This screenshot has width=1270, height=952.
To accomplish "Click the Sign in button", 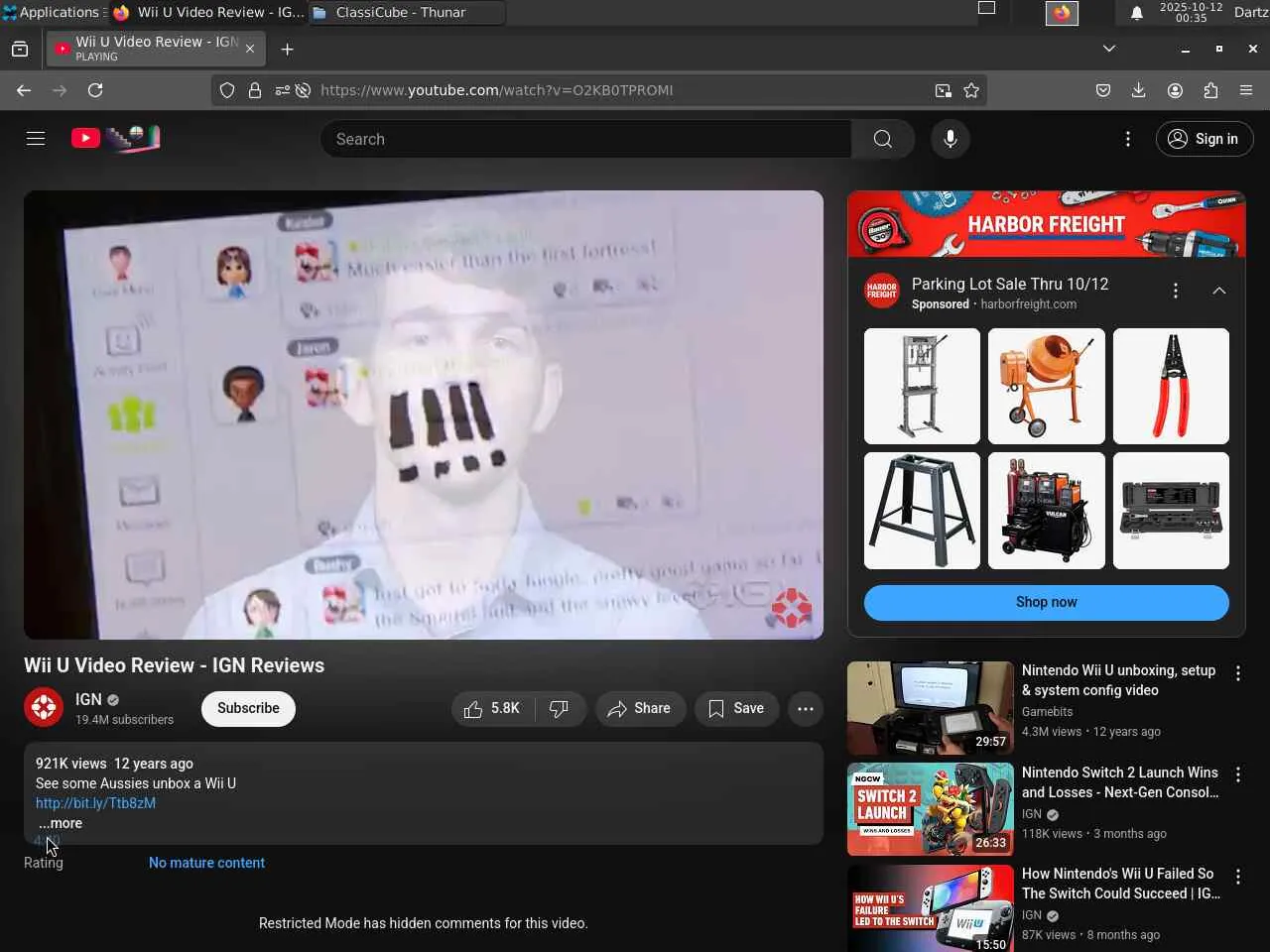I will point(1205,139).
